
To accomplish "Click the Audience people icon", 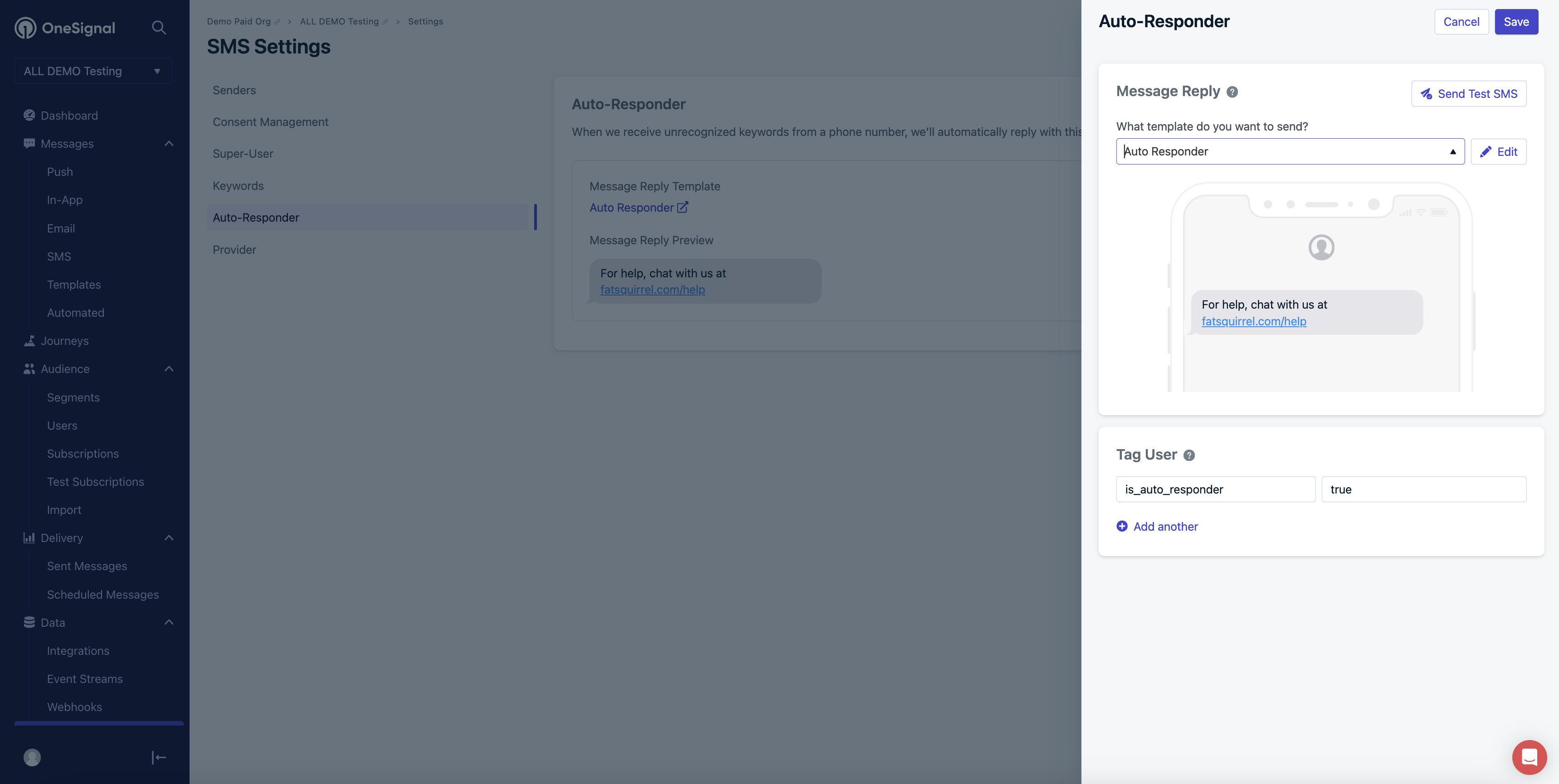I will [29, 368].
